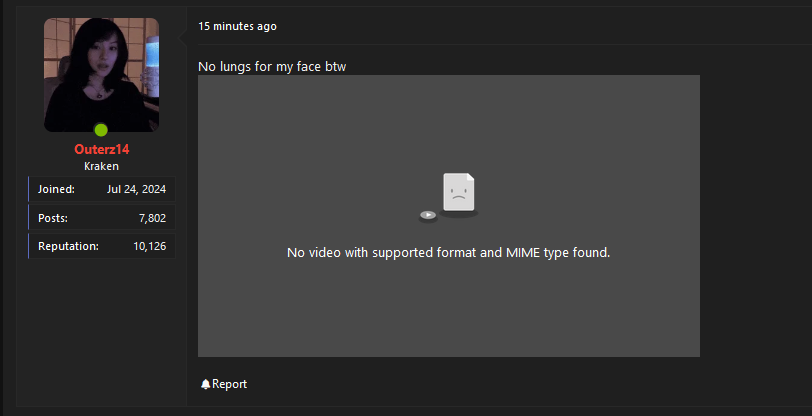The image size is (812, 416).
Task: Click the Kraken rank title
Action: (101, 166)
